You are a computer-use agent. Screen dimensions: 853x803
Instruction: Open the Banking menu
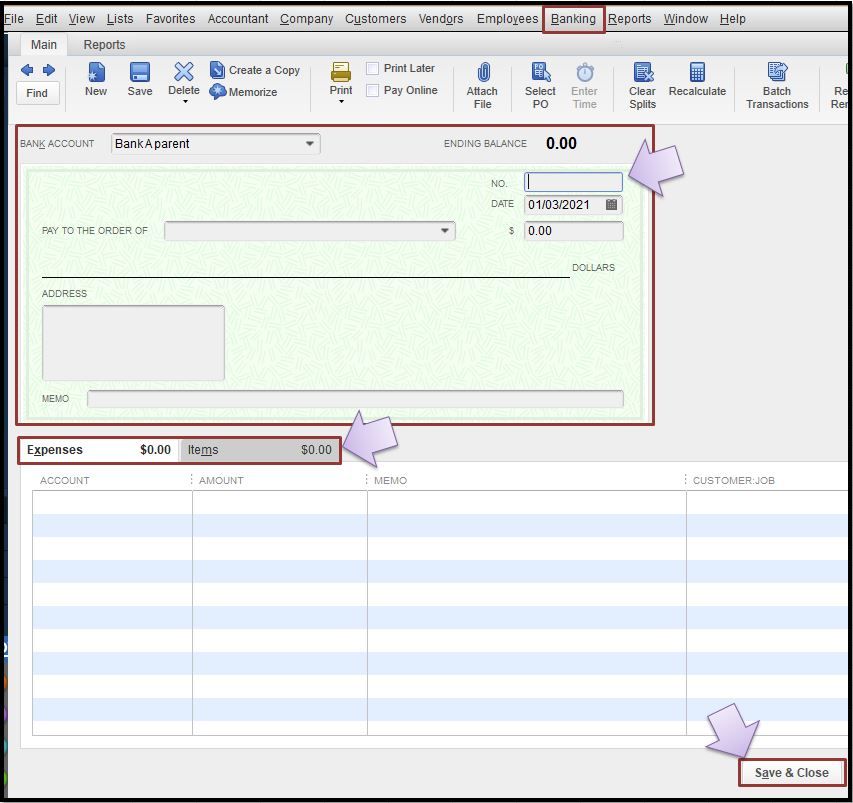click(x=573, y=19)
